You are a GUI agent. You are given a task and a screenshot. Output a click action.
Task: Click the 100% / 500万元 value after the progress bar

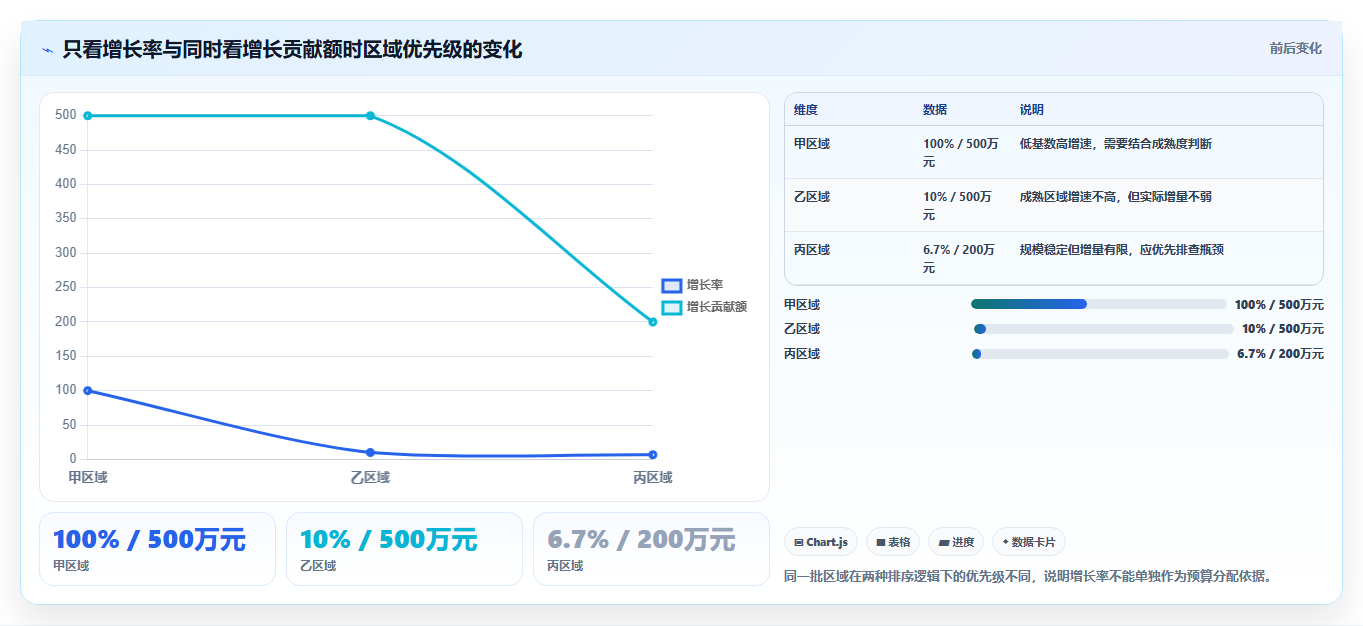(x=1279, y=305)
